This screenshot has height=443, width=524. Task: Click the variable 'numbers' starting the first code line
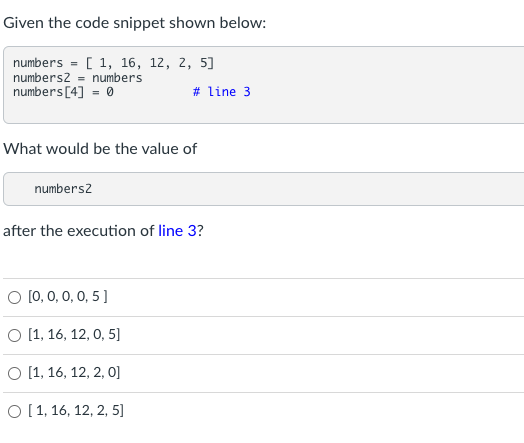(x=38, y=63)
